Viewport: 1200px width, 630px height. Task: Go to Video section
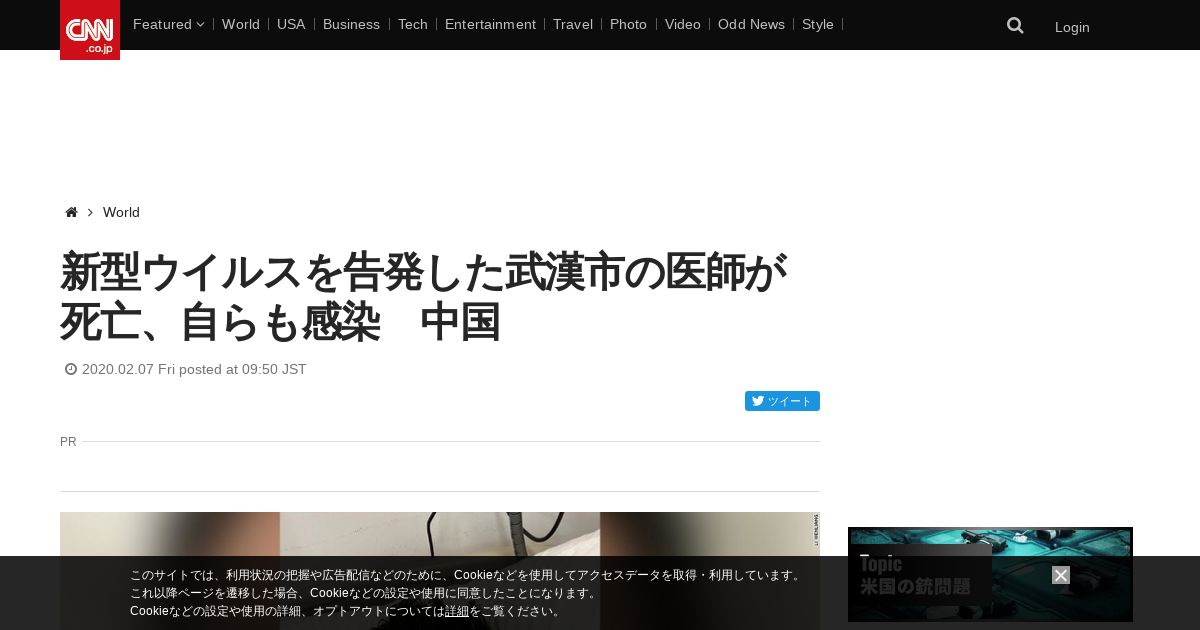(x=683, y=24)
